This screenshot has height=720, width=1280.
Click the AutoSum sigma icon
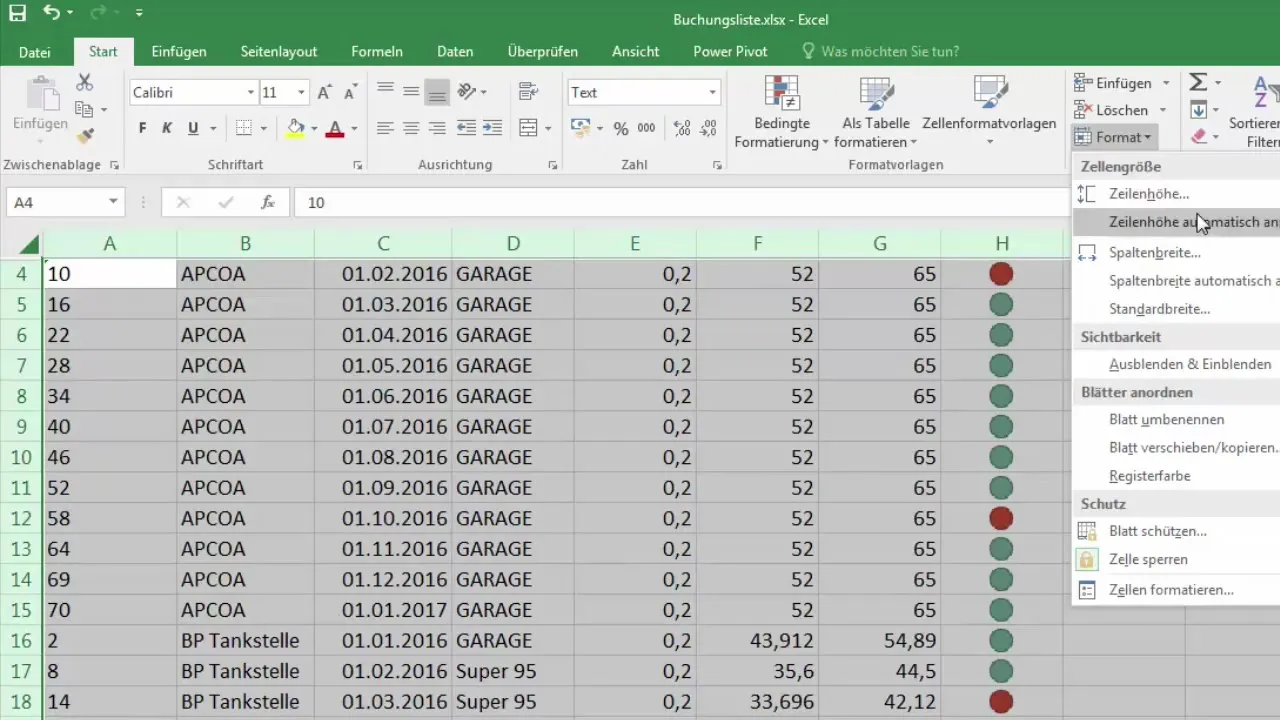1198,83
